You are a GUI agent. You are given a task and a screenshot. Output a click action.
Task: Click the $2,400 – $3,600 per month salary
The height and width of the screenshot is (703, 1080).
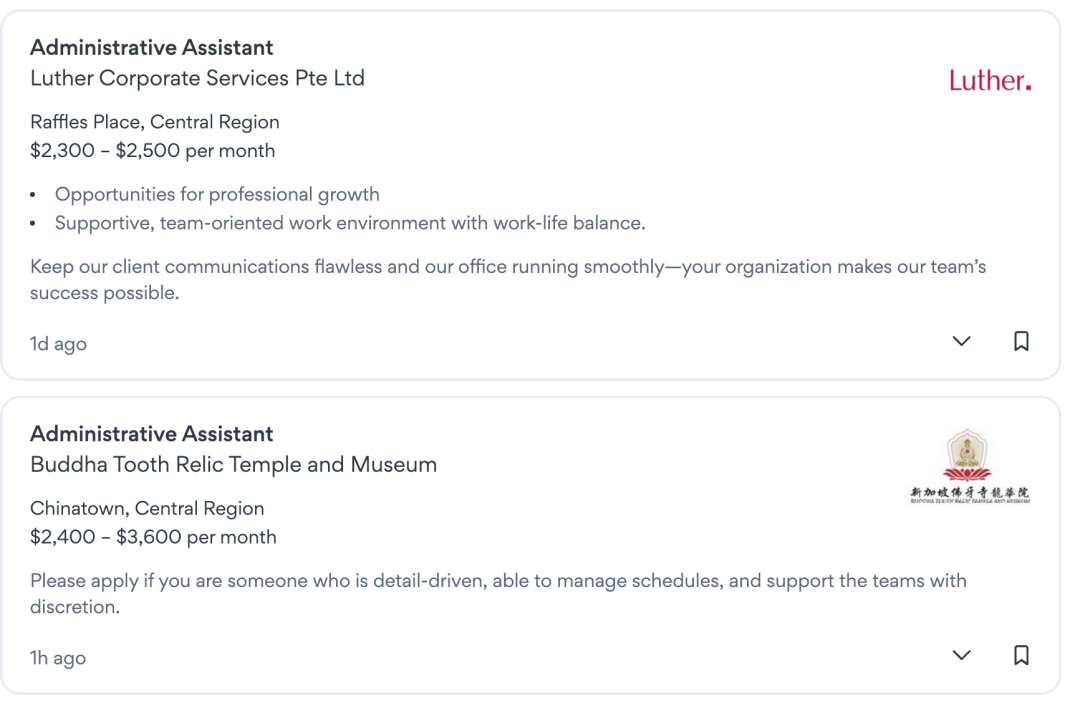[153, 538]
